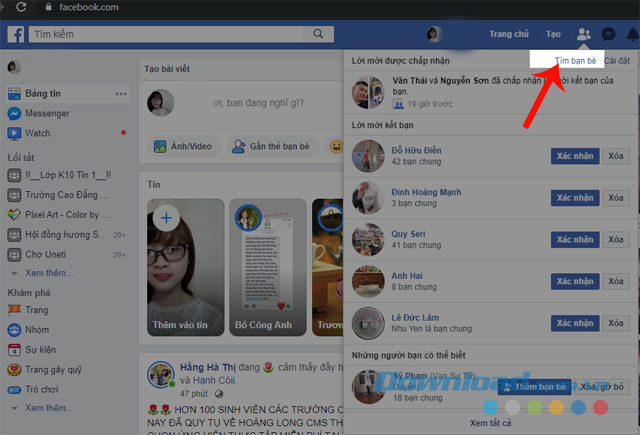640x435 pixels.
Task: Expand Xem thêm under Lối tắt
Action: (49, 273)
